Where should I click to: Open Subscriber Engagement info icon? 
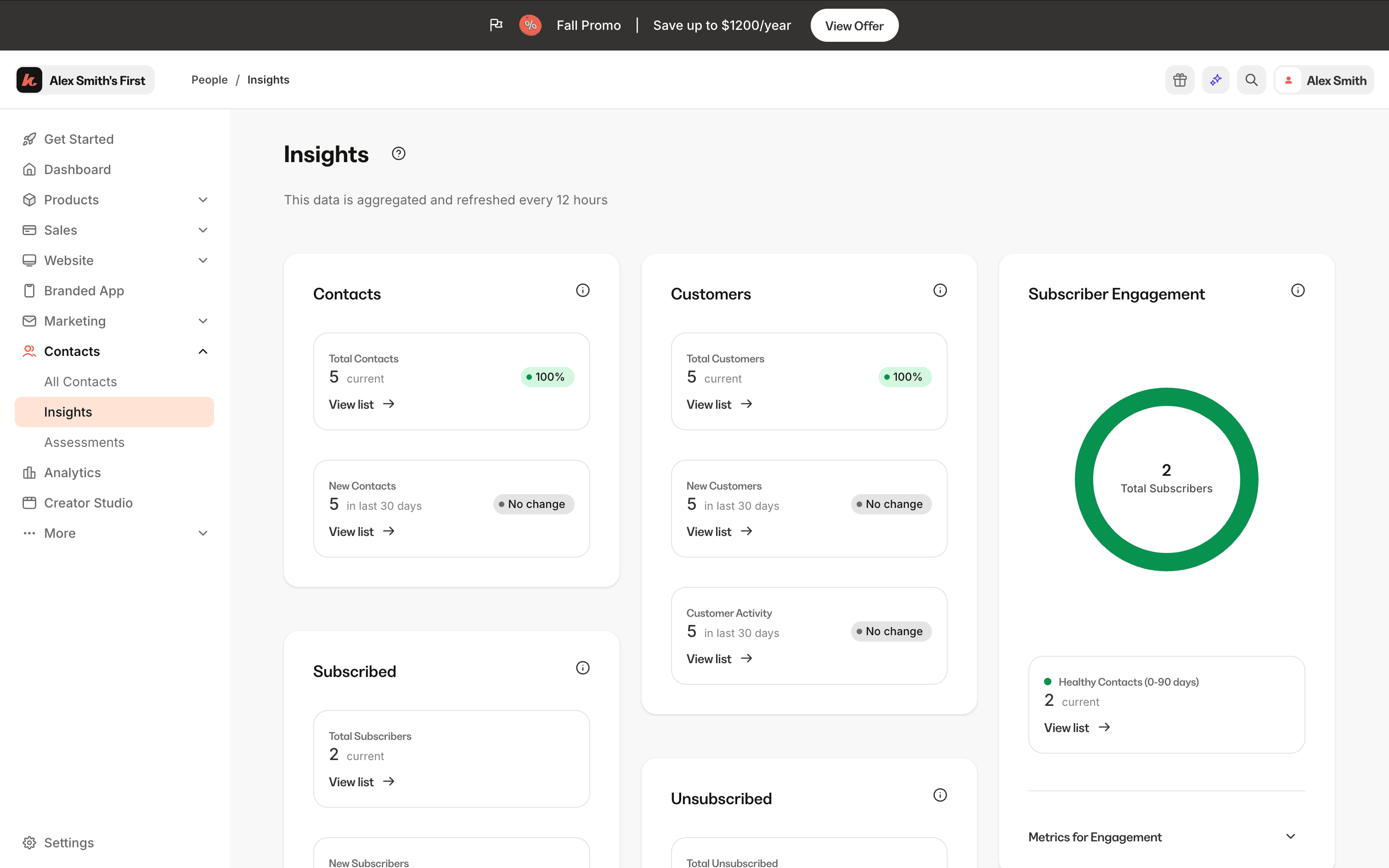[x=1297, y=290]
